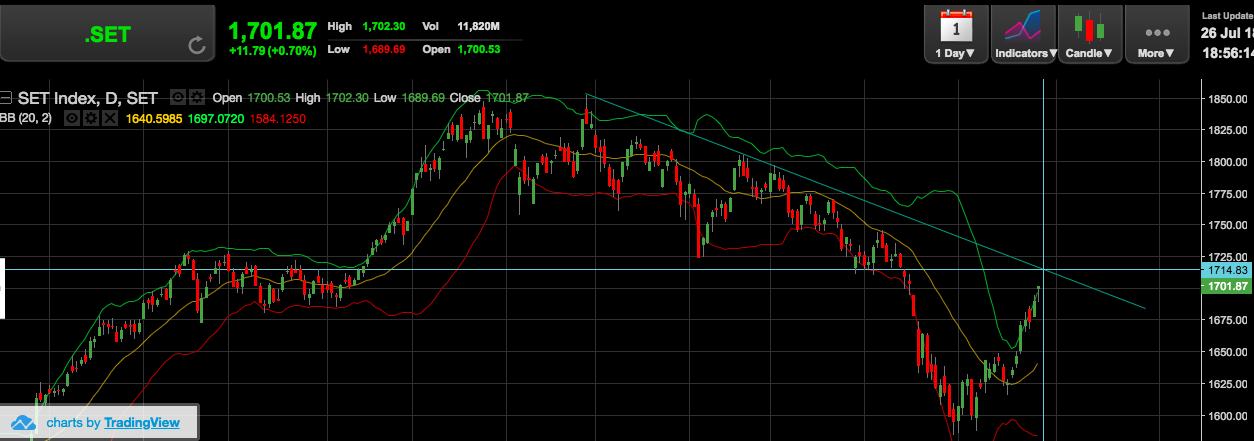Click the refresh arrow in the .SET box
The width and height of the screenshot is (1254, 441).
point(197,45)
